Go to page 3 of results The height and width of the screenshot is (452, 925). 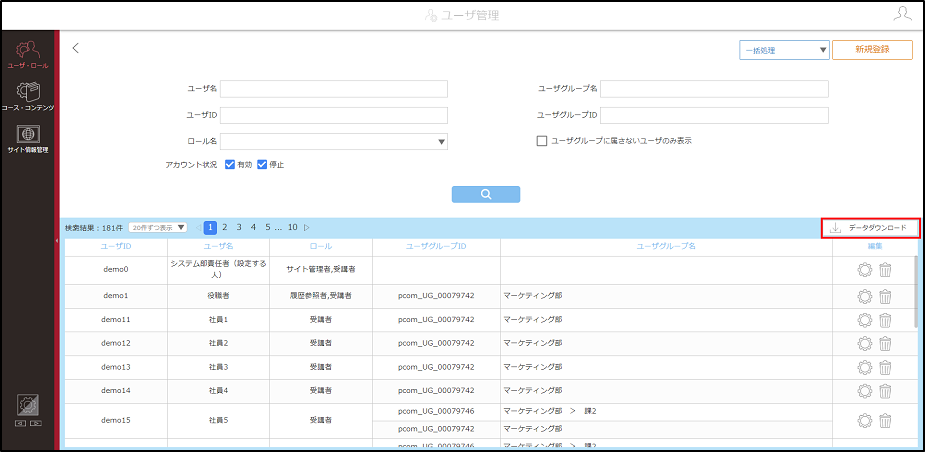tap(239, 227)
